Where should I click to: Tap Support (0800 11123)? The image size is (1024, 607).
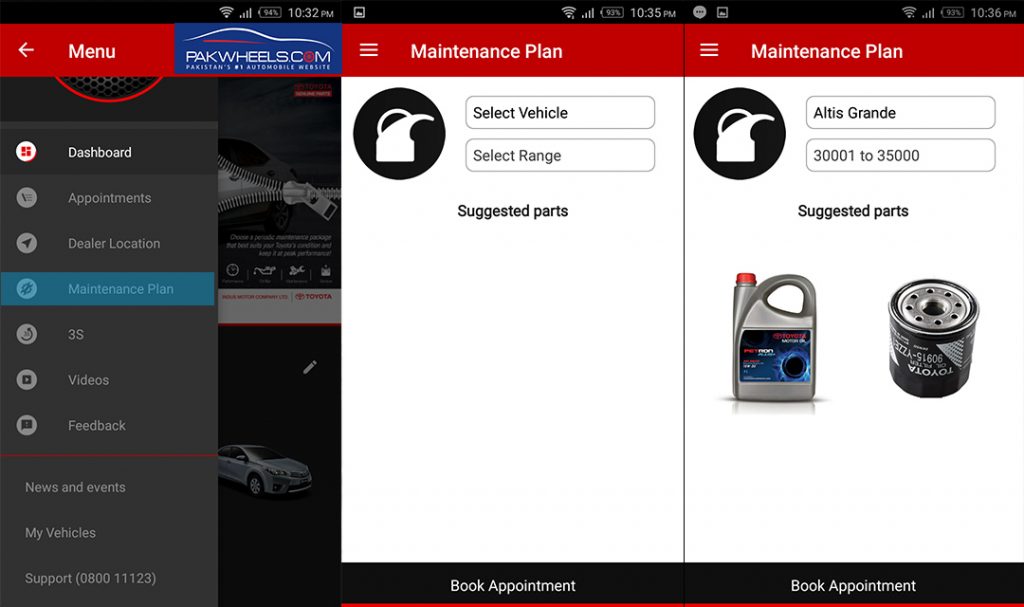(x=90, y=578)
